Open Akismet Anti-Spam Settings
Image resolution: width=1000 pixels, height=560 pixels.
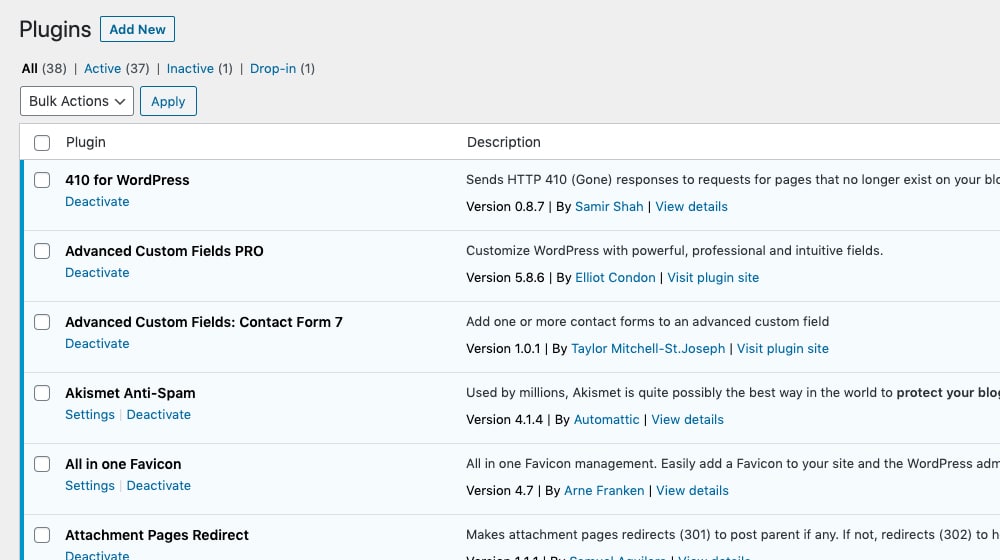[x=90, y=415]
